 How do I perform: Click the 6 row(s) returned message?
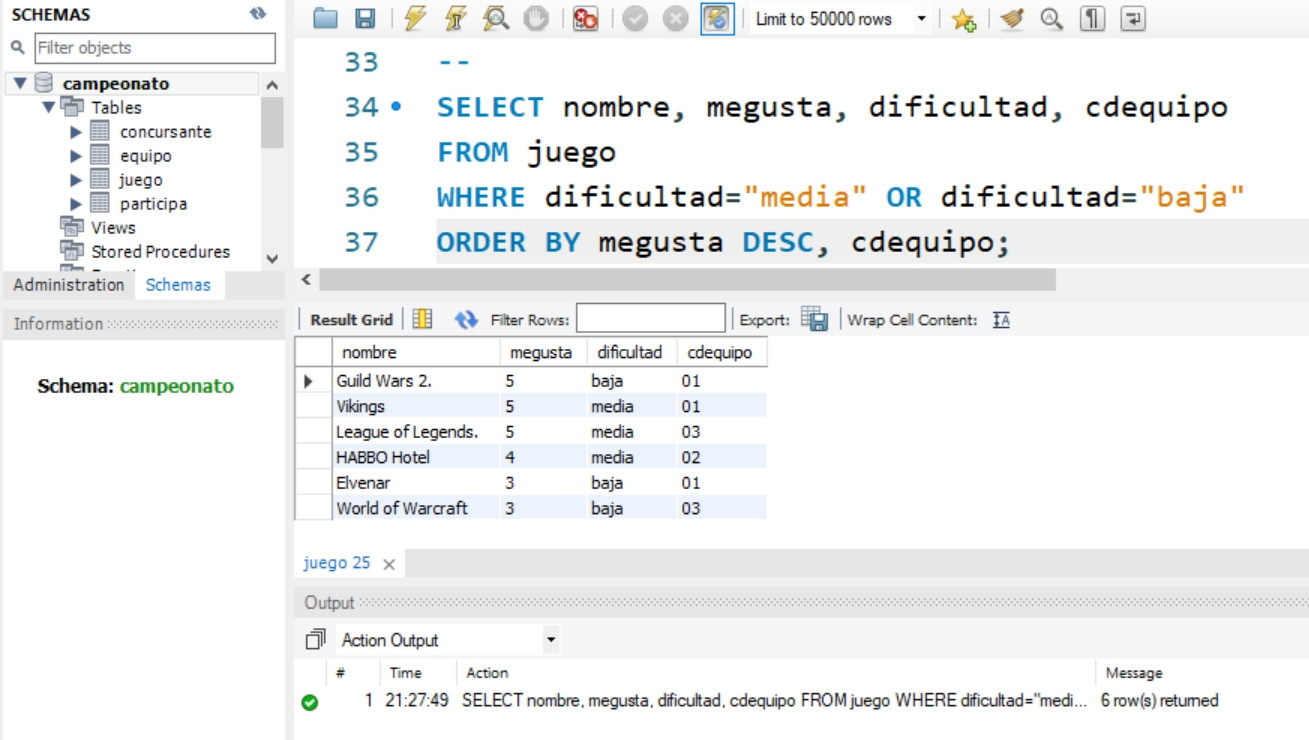pos(1160,701)
